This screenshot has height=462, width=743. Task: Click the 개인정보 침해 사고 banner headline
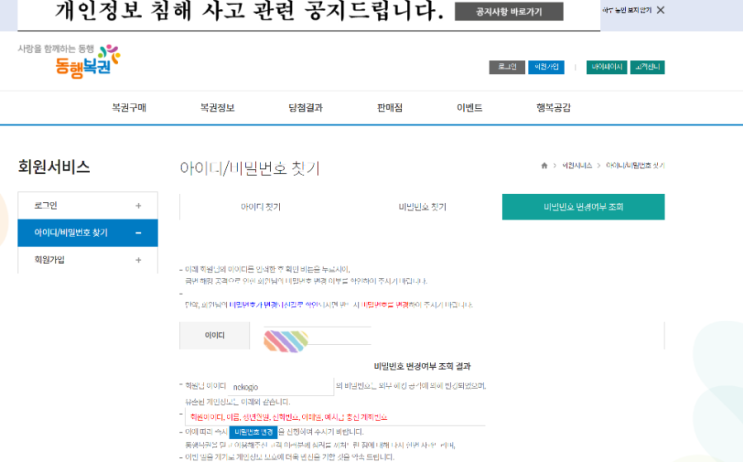(249, 11)
